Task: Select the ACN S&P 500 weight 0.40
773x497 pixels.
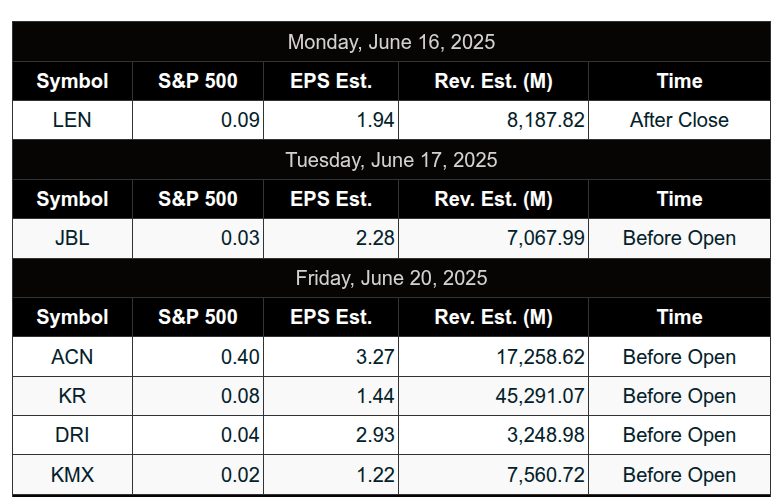Action: (x=240, y=357)
